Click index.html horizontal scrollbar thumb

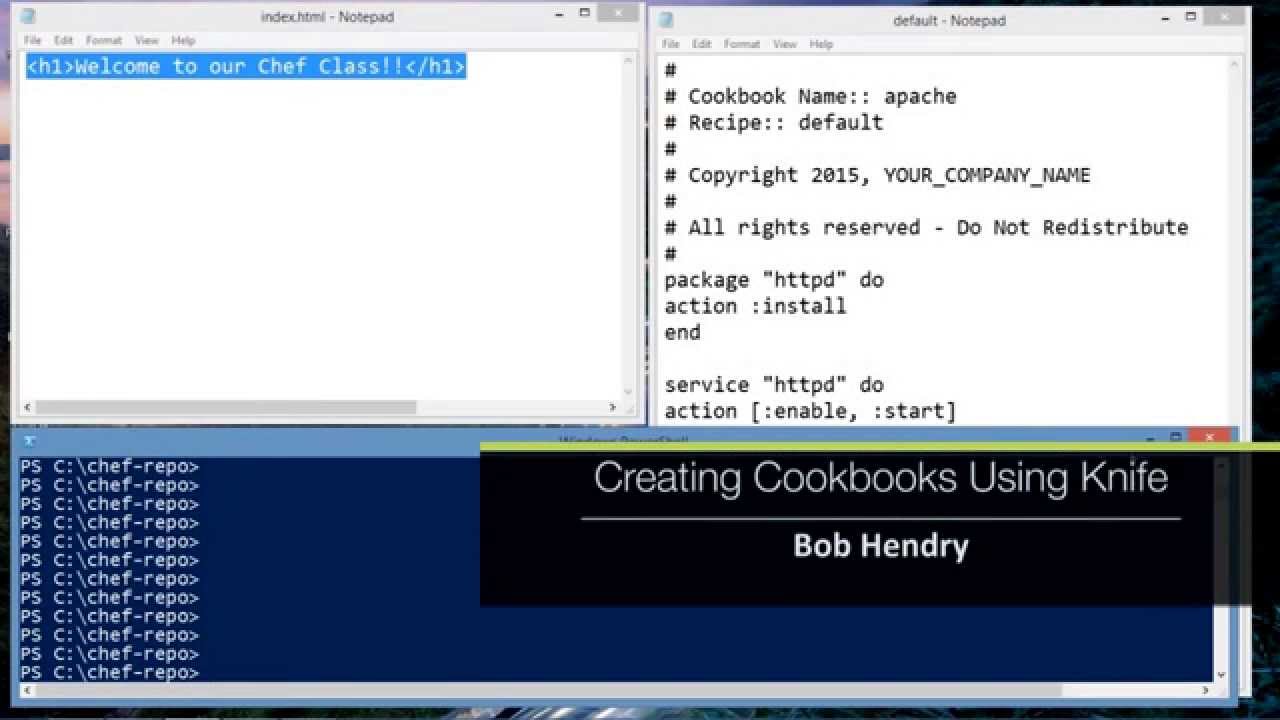[x=225, y=407]
